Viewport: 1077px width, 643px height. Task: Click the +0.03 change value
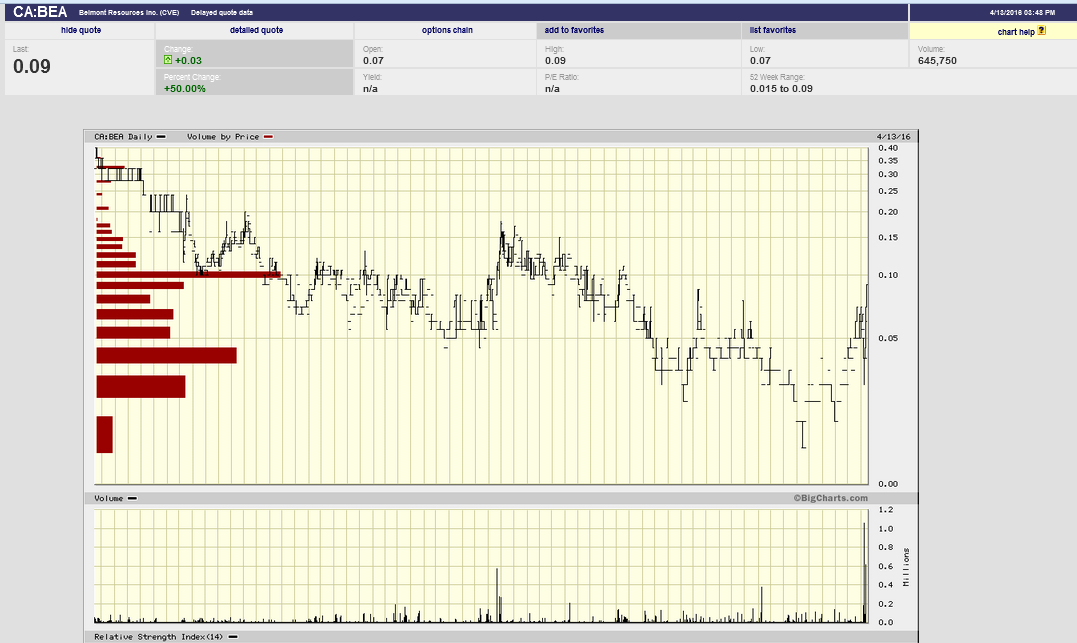pyautogui.click(x=188, y=60)
